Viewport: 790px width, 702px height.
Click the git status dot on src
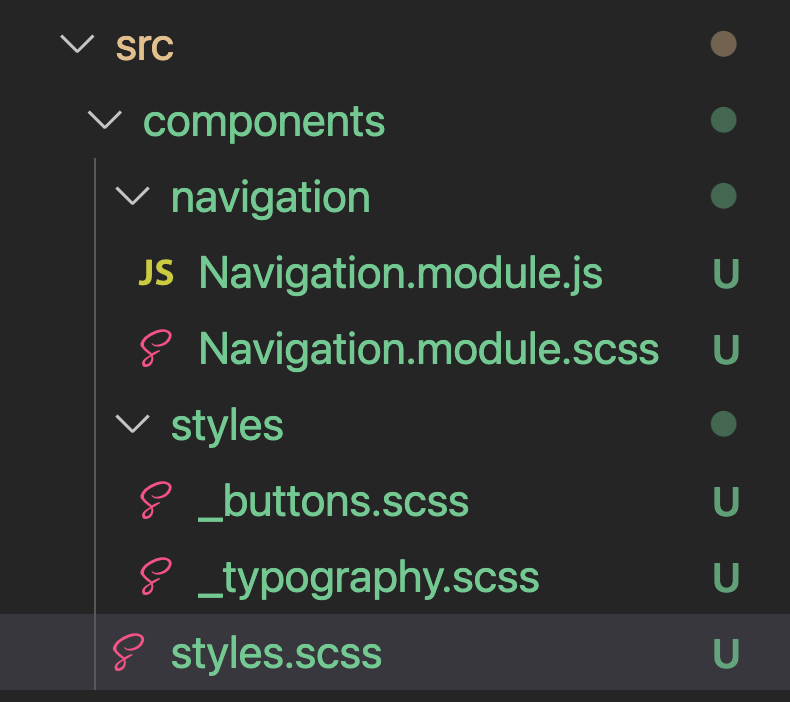pyautogui.click(x=723, y=45)
